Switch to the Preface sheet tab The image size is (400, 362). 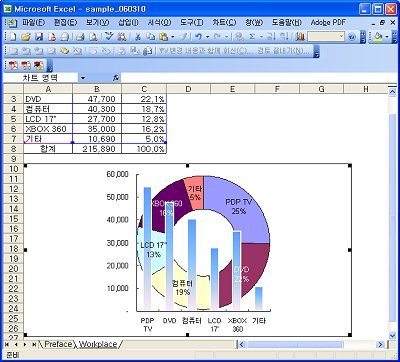58,344
